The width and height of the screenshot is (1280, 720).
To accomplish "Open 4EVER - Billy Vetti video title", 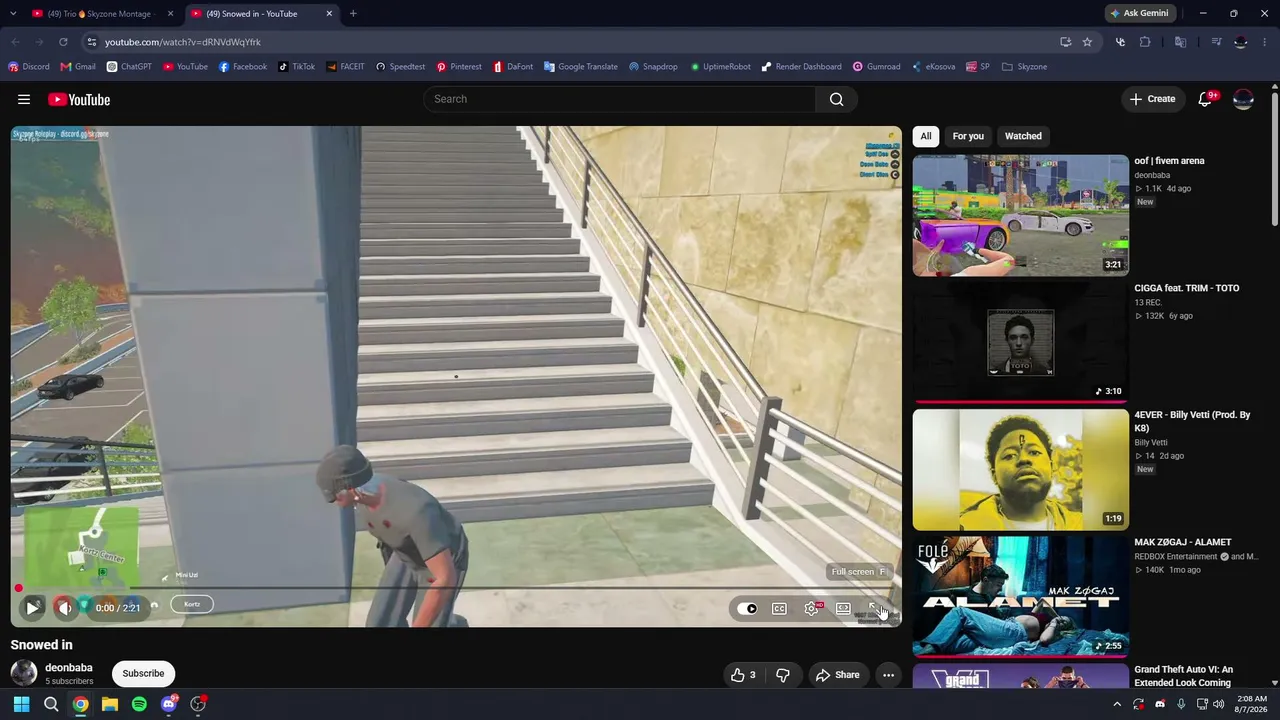I will click(1192, 421).
